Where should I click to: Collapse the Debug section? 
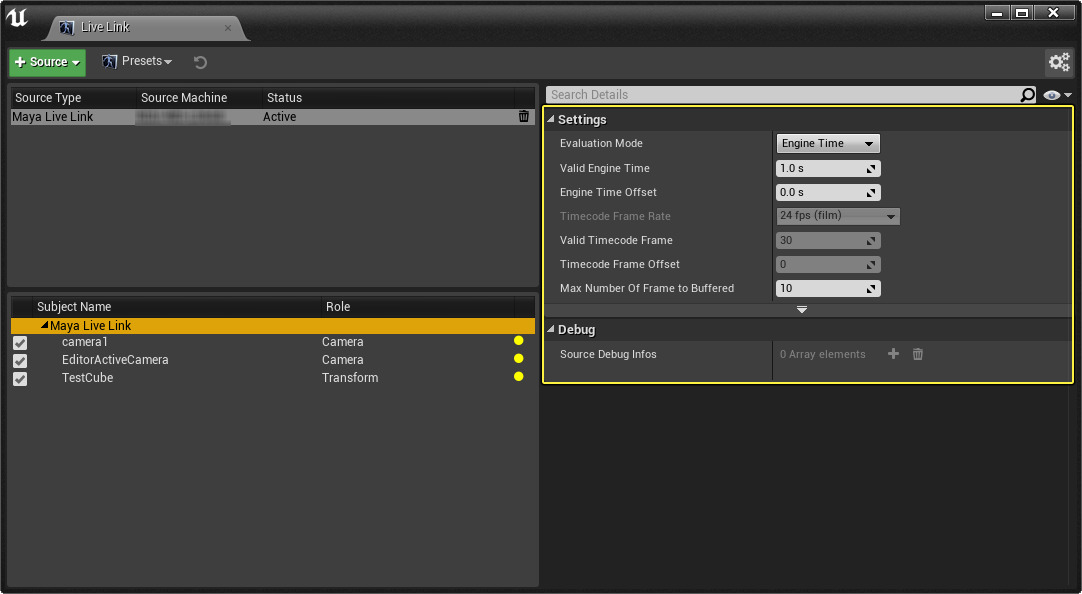coord(551,330)
